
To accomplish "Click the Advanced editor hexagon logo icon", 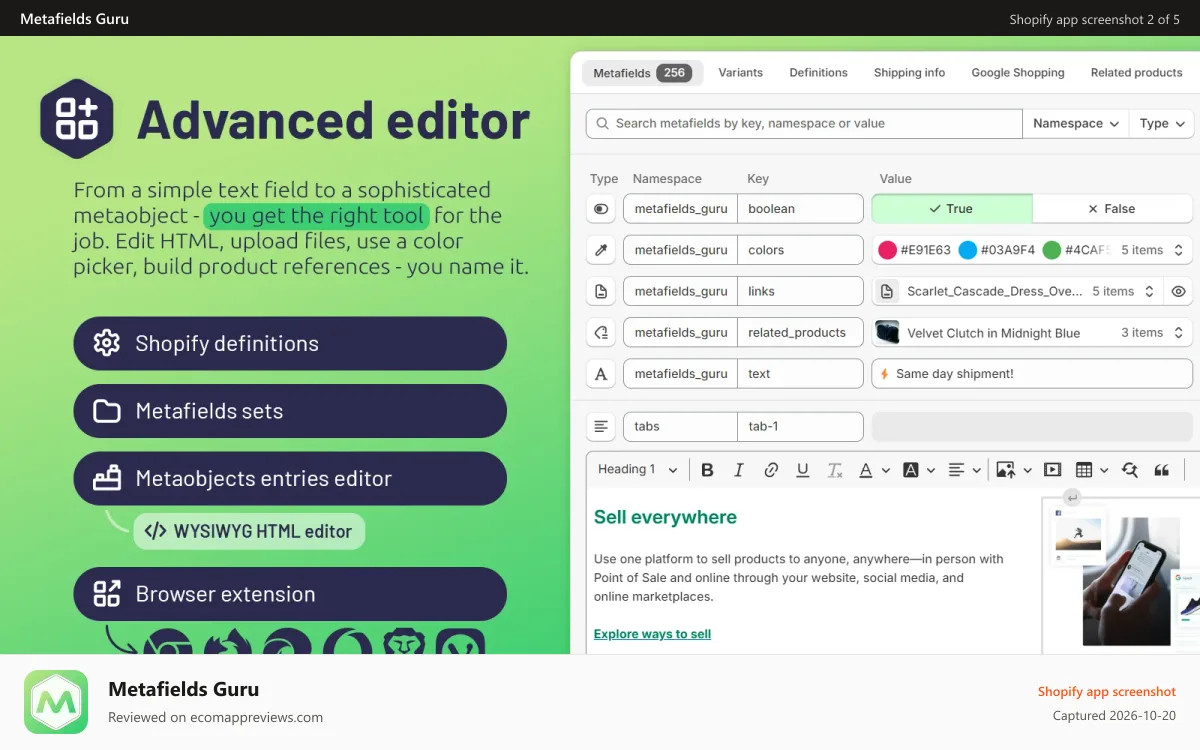I will [77, 119].
